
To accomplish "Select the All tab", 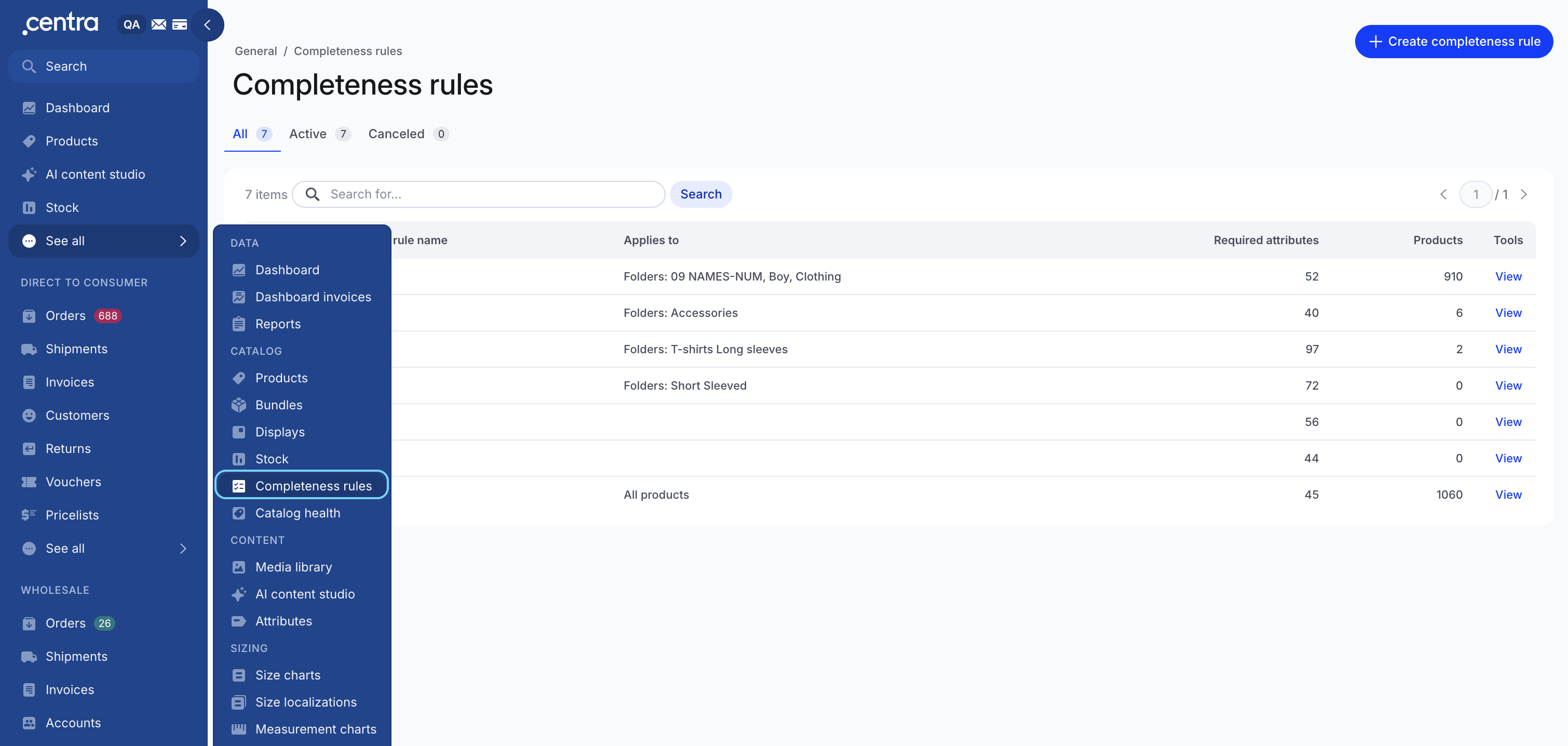I will pos(252,134).
